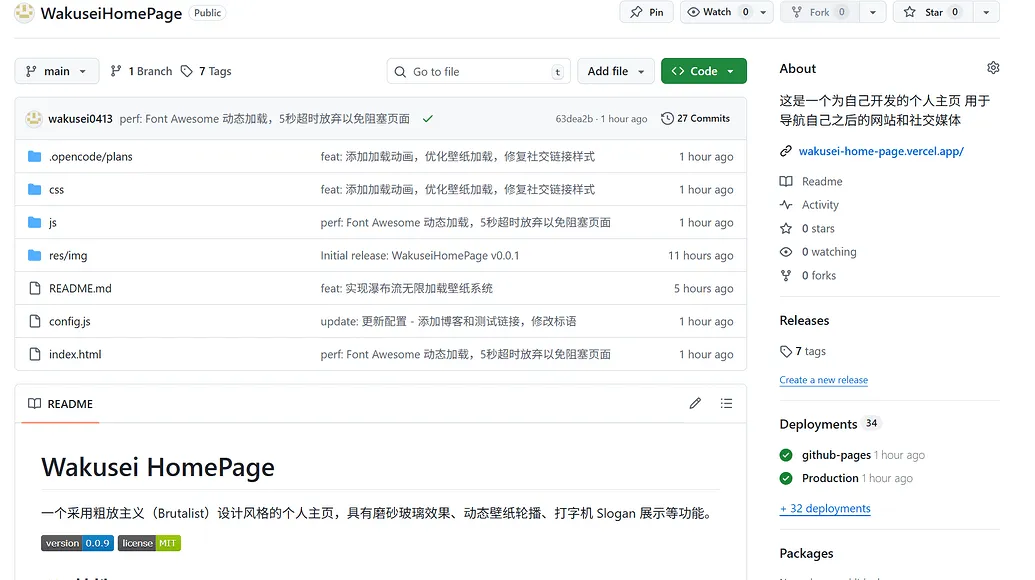
Task: Click the github-pages deployment success icon
Action: (x=785, y=455)
